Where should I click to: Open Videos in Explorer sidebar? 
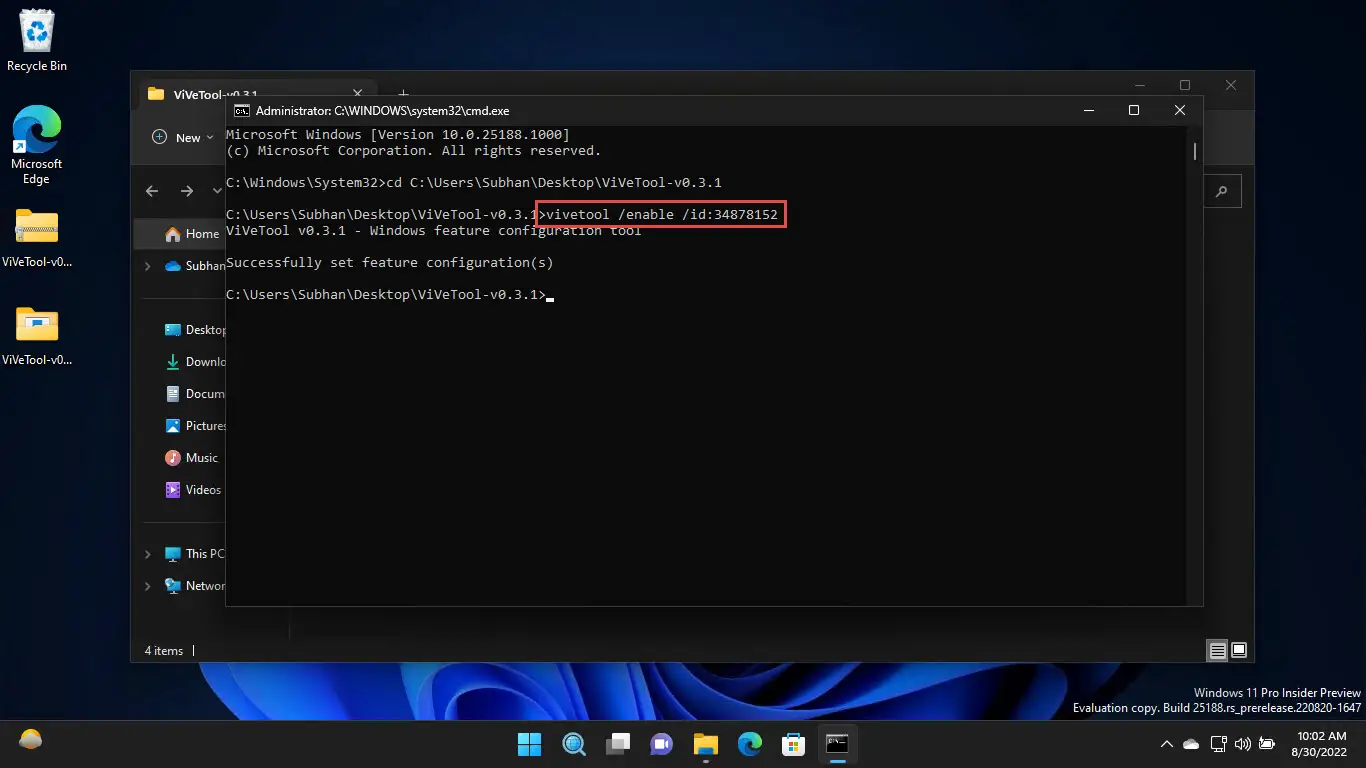pos(193,490)
